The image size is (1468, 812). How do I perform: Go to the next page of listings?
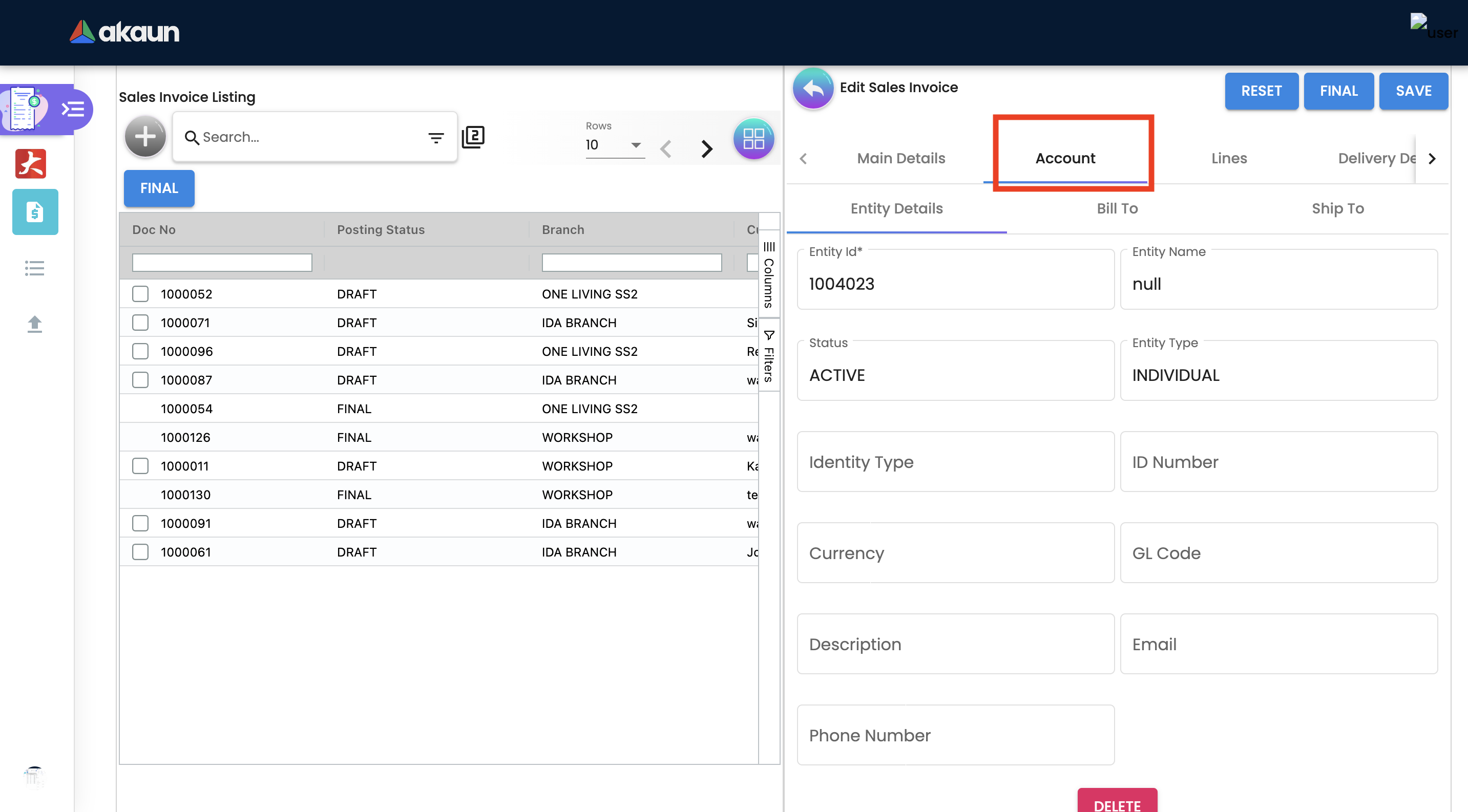707,148
